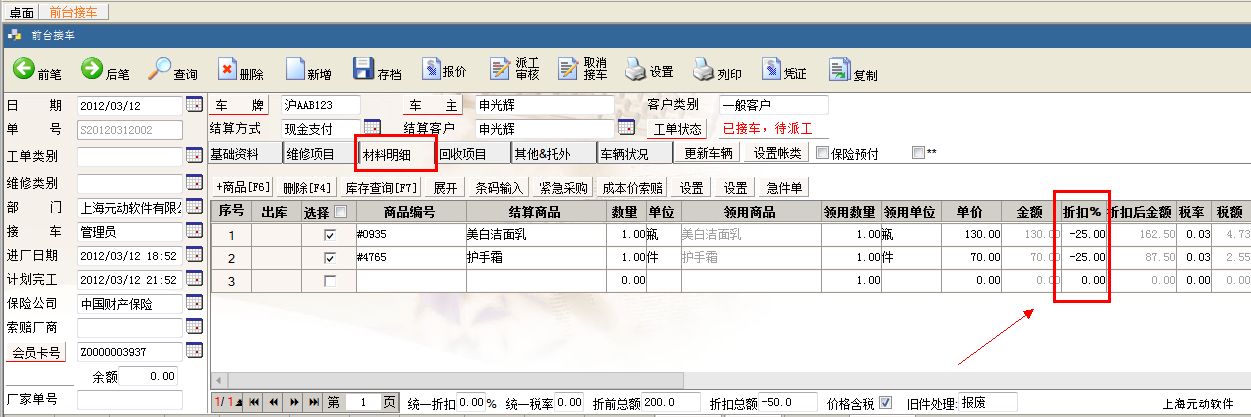The width and height of the screenshot is (1251, 417).
Task: Click the 列印 printer icon
Action: [704, 70]
